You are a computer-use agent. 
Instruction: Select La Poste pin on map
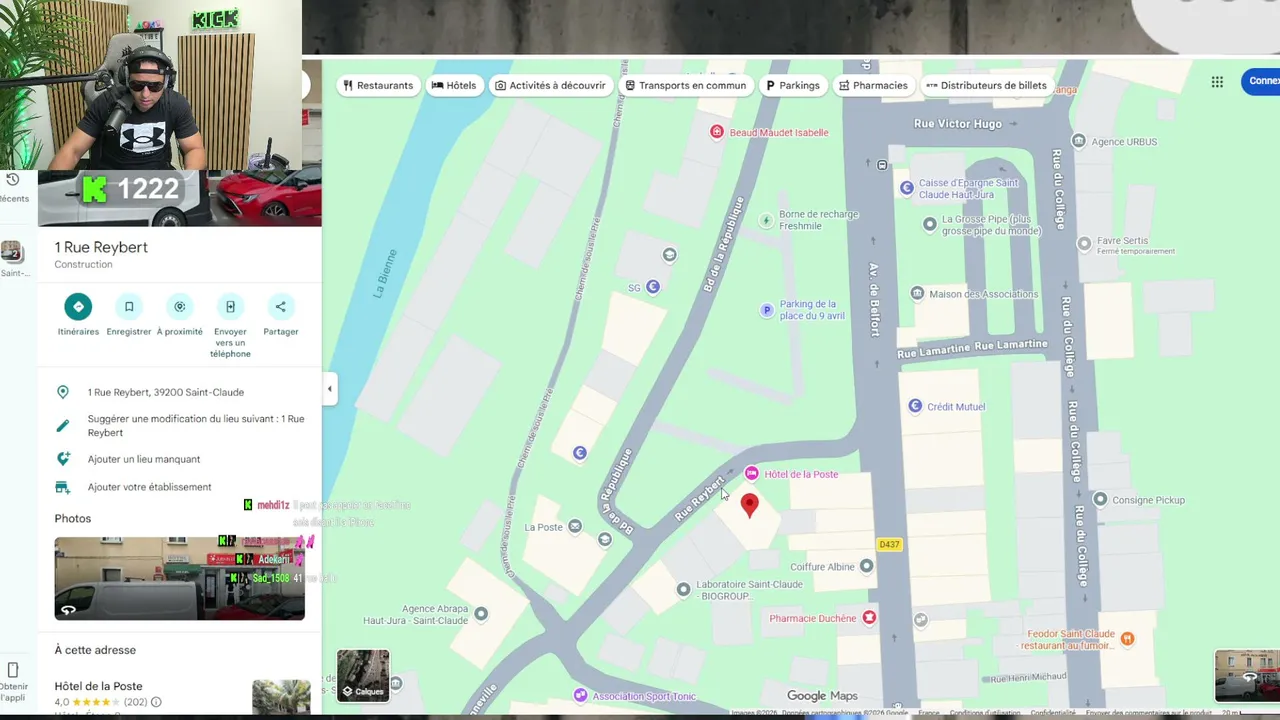575,527
